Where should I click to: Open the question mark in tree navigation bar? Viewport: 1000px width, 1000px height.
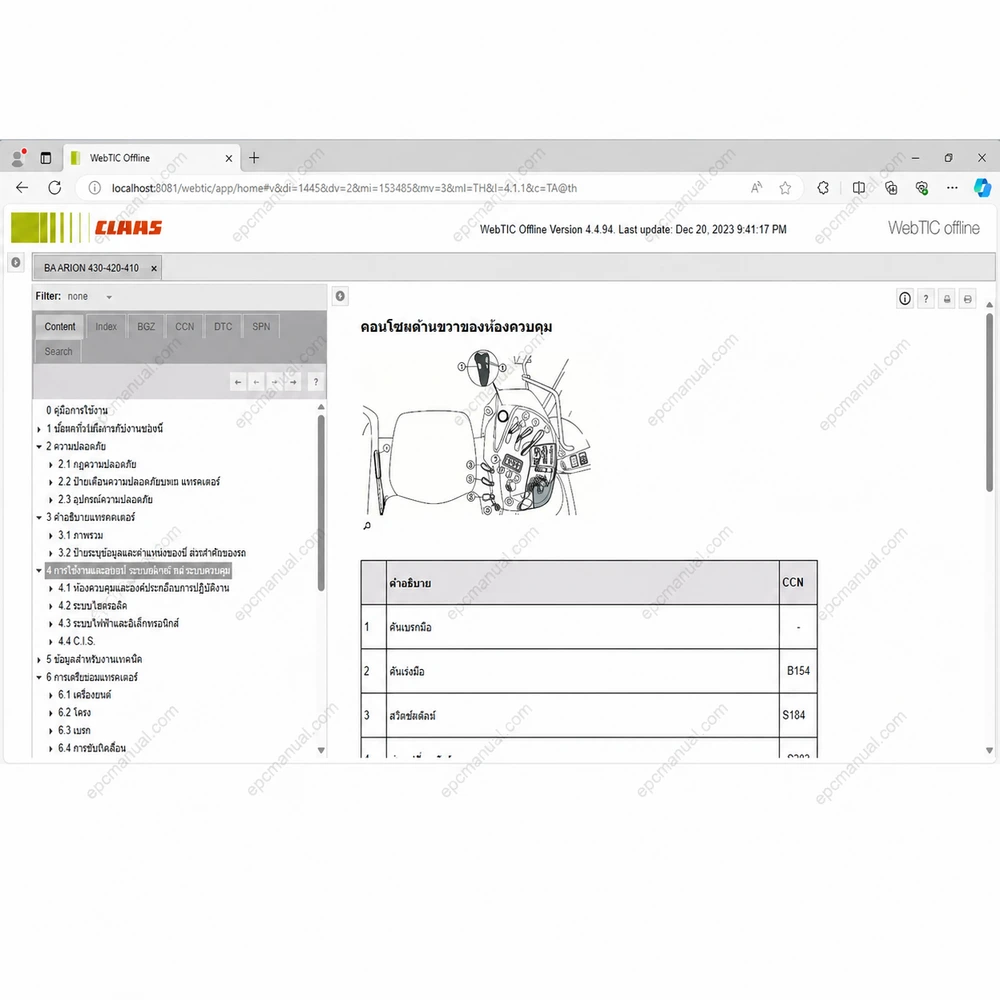316,382
